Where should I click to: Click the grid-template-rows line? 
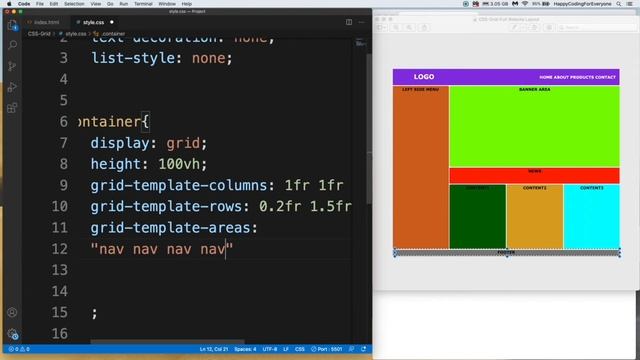point(221,207)
